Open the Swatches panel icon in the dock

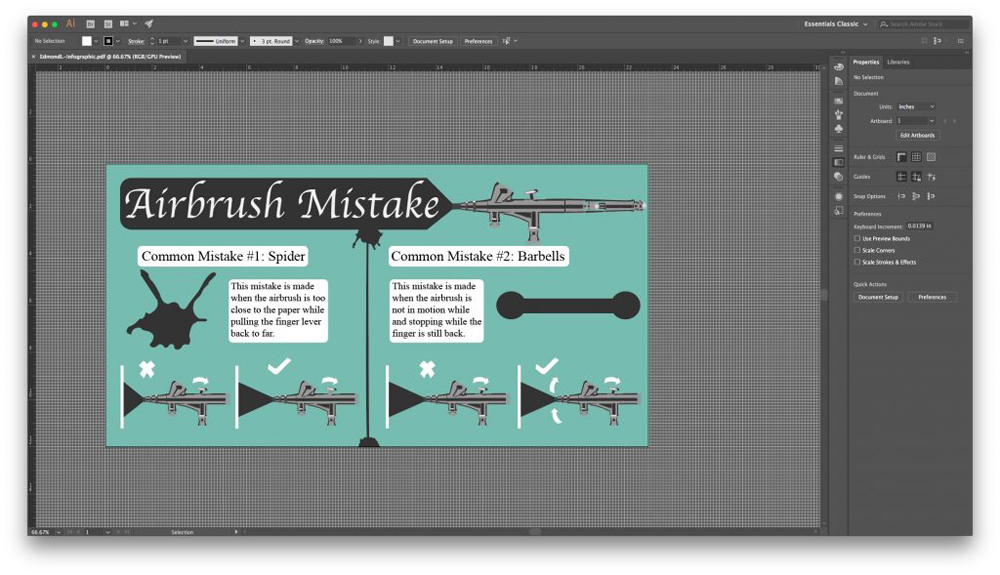[x=839, y=101]
